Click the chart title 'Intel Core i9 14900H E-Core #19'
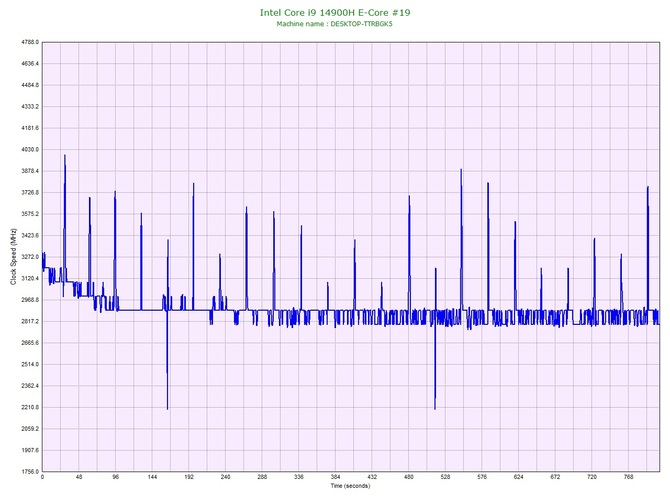This screenshot has height=503, width=670. [335, 12]
